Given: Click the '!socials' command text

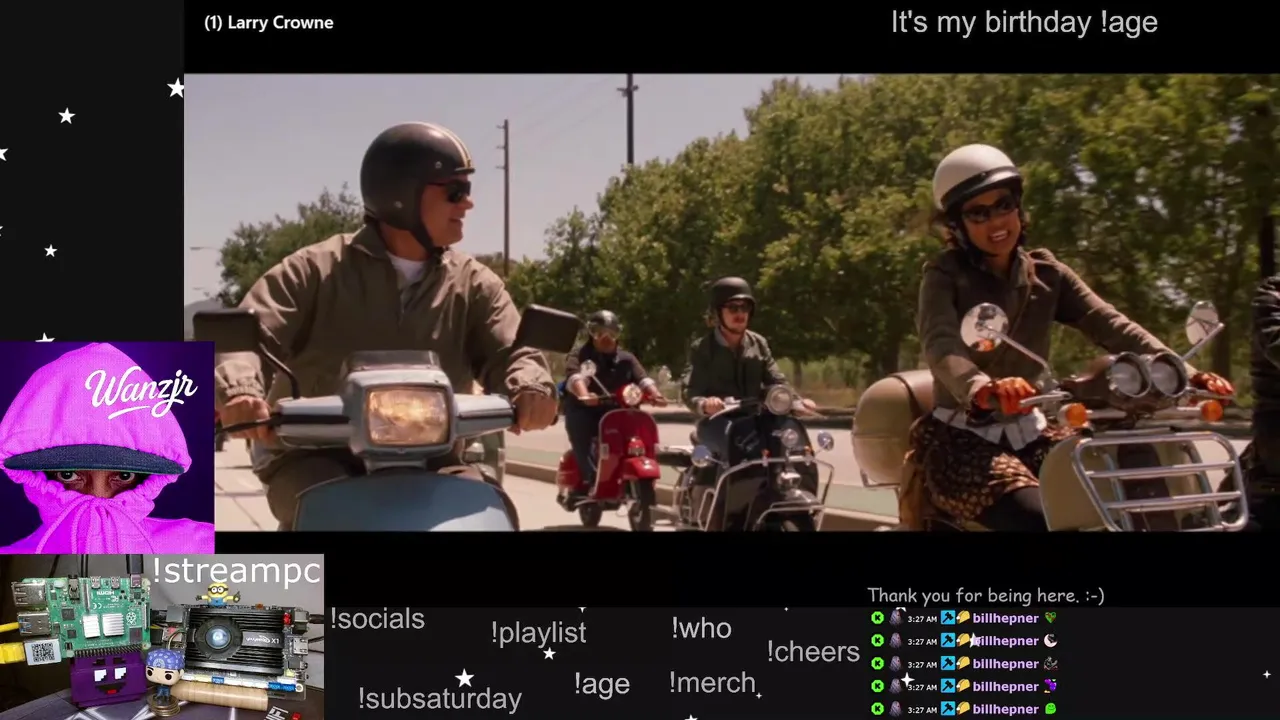Looking at the screenshot, I should pyautogui.click(x=377, y=619).
